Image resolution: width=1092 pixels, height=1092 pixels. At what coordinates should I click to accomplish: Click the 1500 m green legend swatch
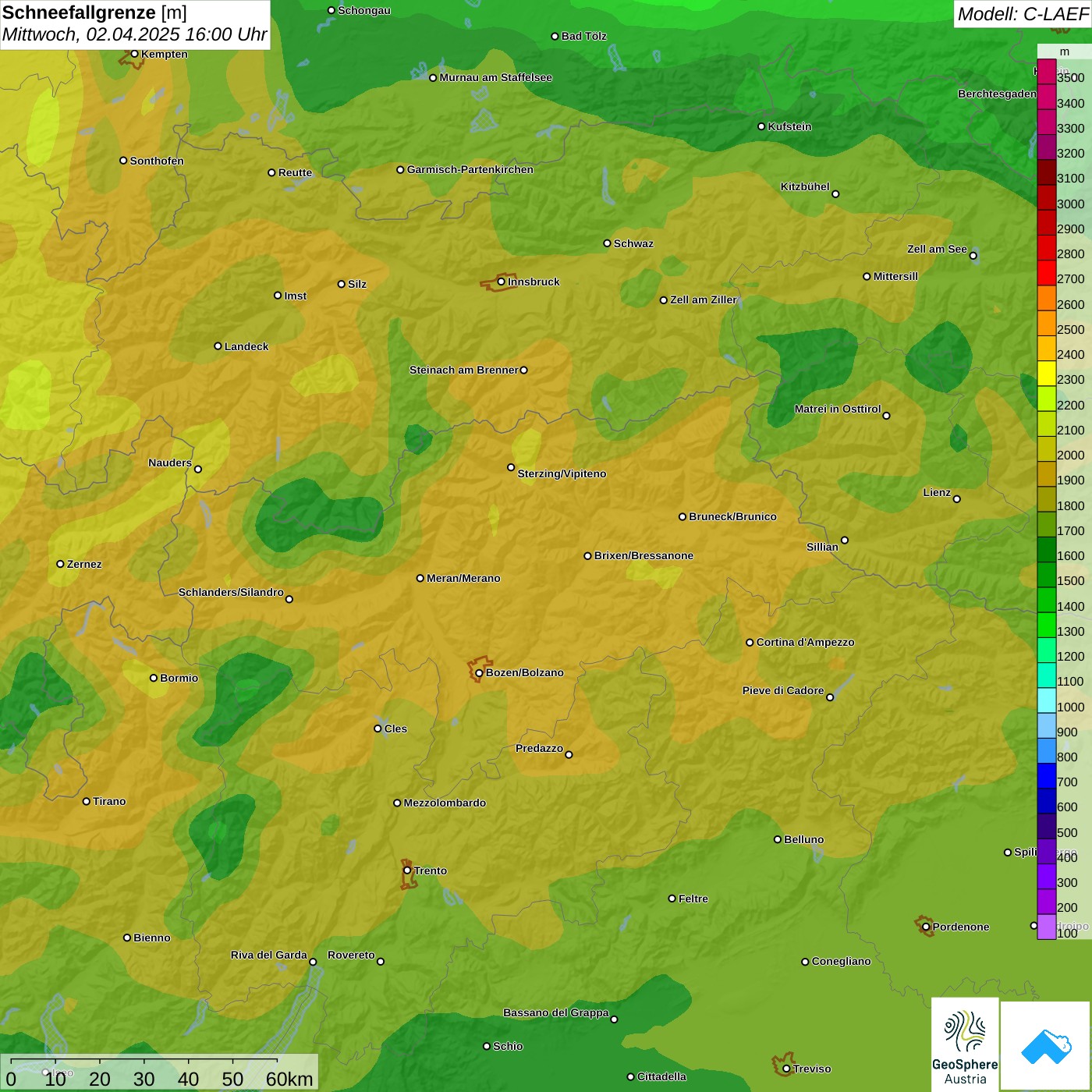[1046, 575]
